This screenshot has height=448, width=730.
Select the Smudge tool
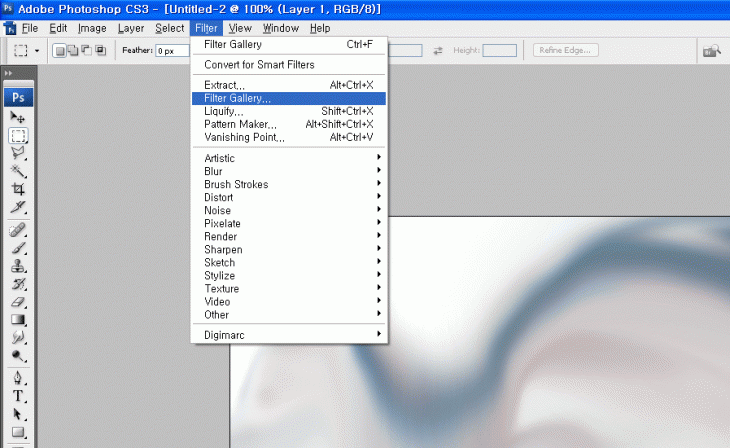click(18, 337)
